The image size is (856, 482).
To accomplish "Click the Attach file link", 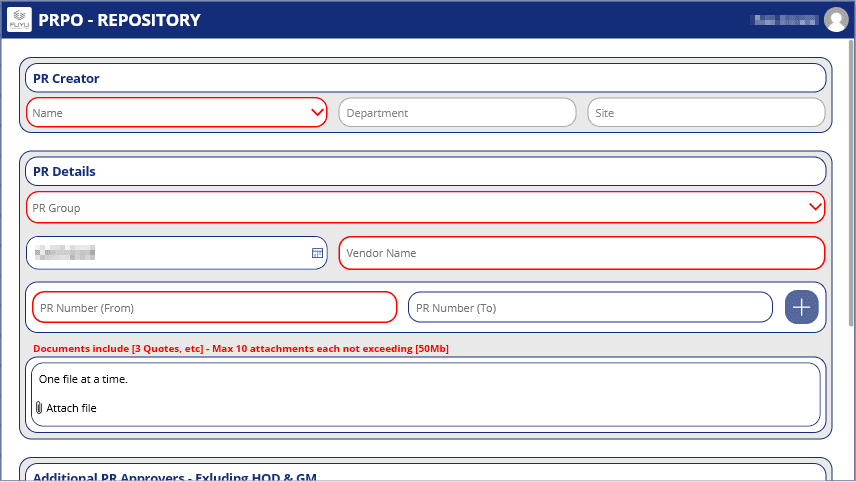I will pos(71,408).
